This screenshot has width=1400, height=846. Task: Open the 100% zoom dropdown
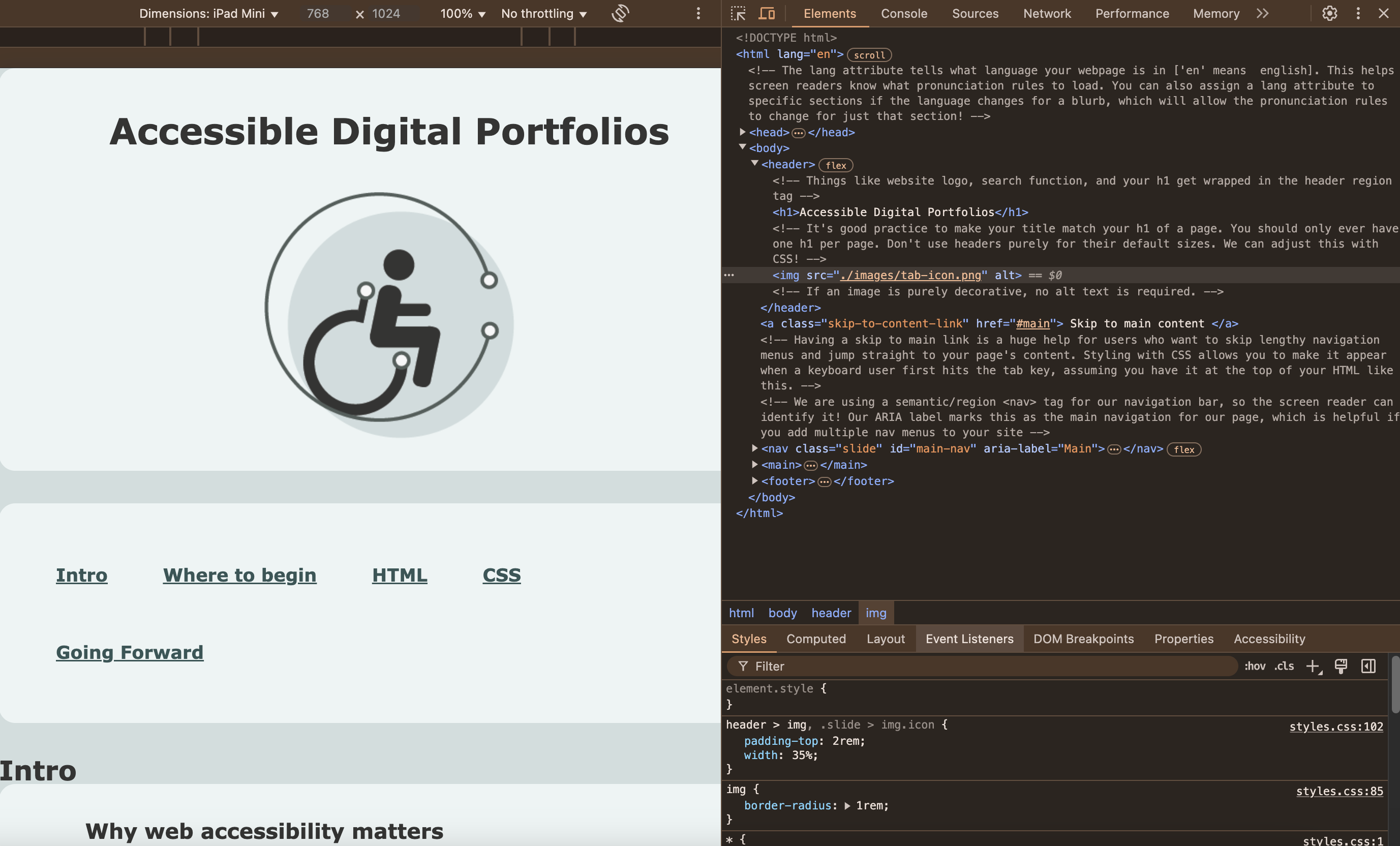[463, 14]
